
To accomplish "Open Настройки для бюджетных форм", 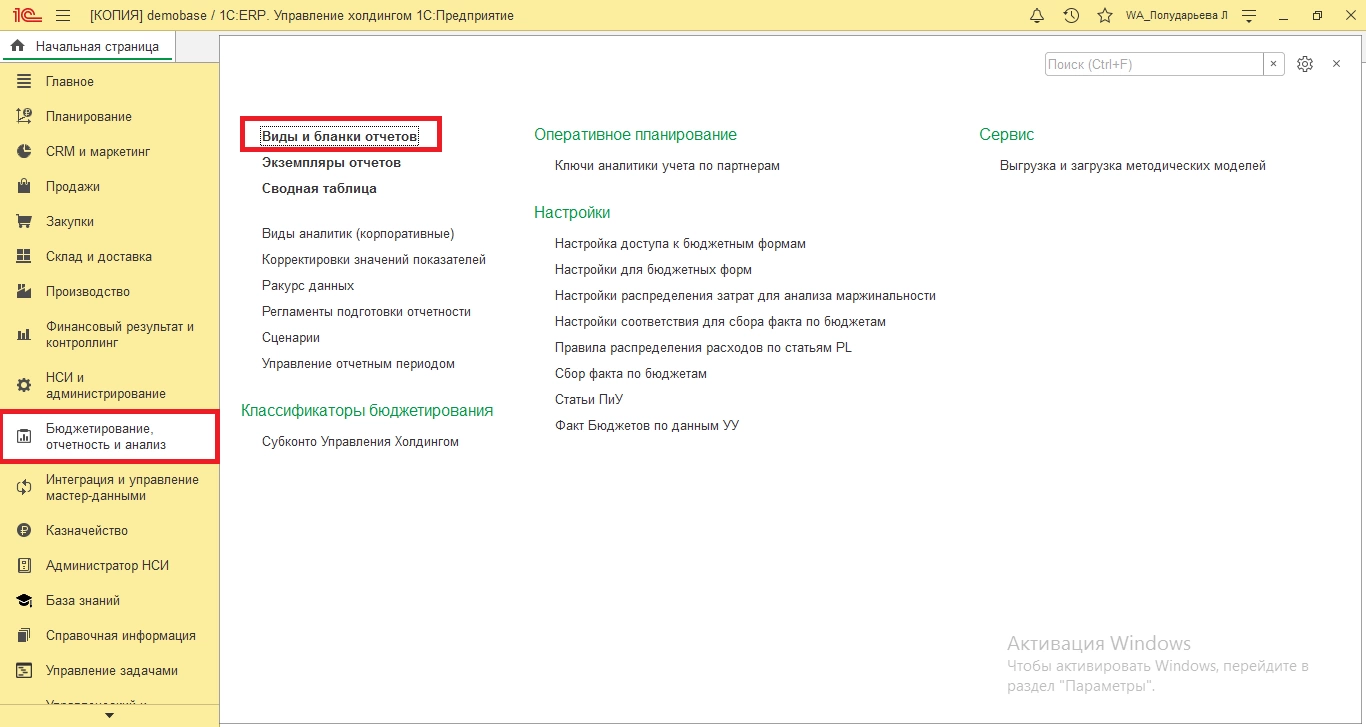I will tap(653, 269).
